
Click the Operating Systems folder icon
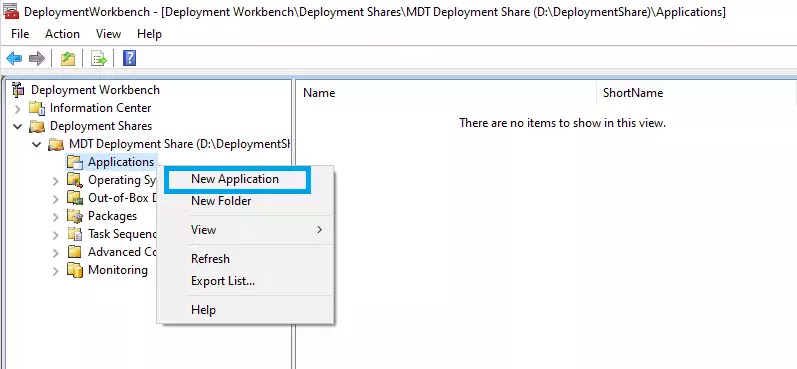click(75, 180)
